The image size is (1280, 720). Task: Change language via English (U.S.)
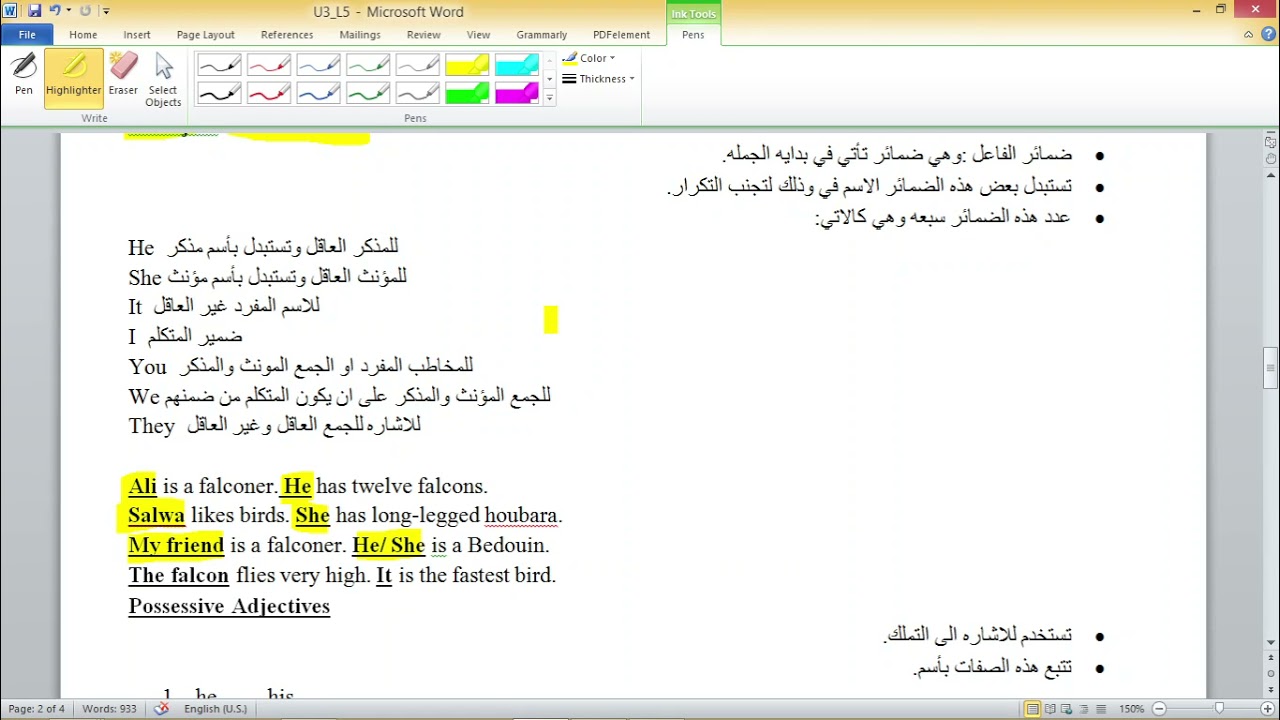point(215,709)
